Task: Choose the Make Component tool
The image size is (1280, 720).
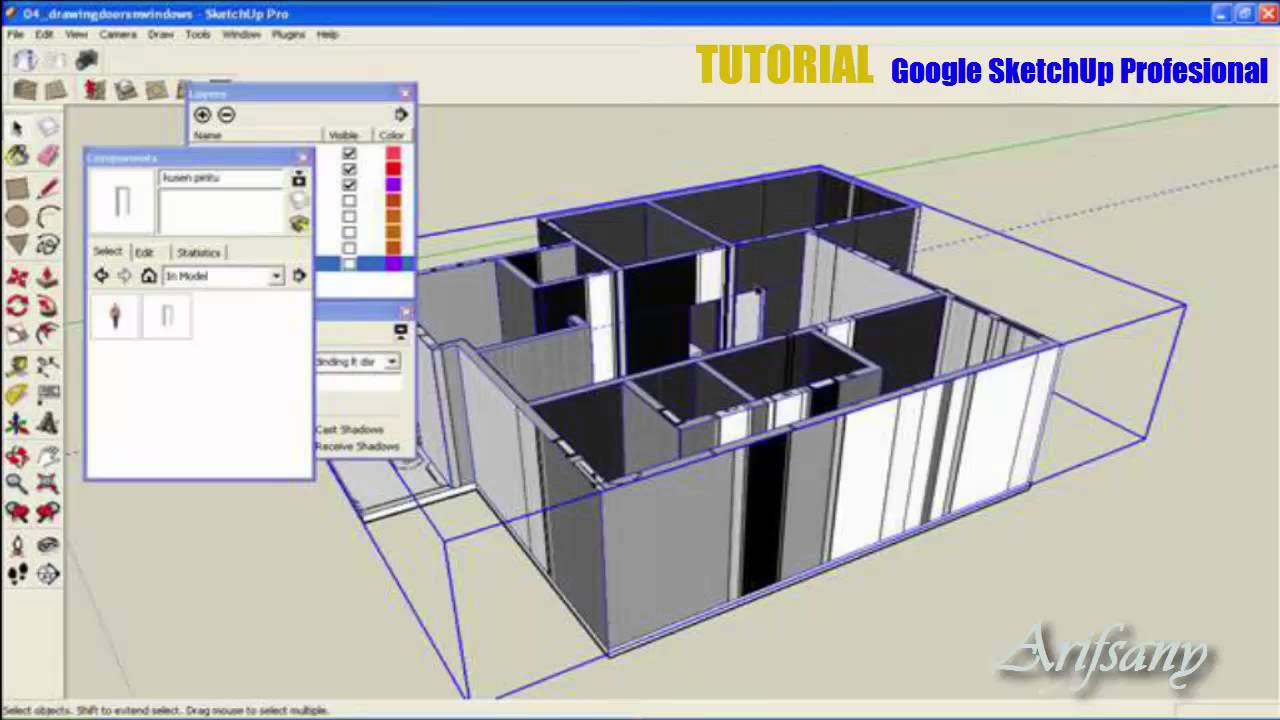Action: [48, 128]
